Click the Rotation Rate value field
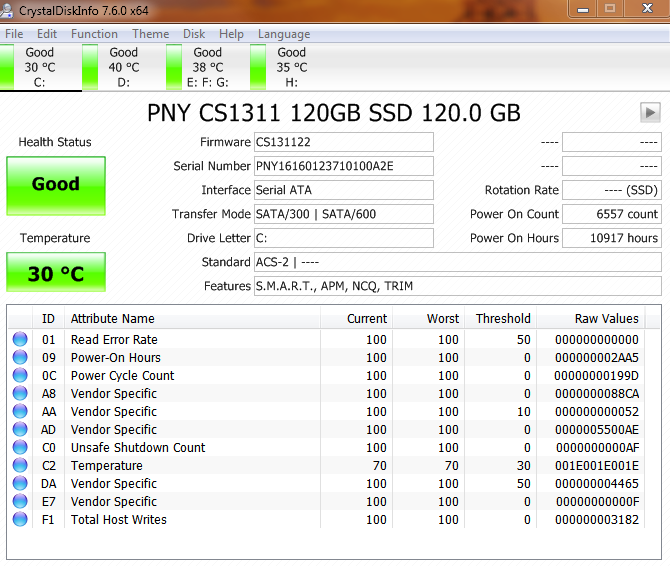This screenshot has width=670, height=566. (x=612, y=190)
